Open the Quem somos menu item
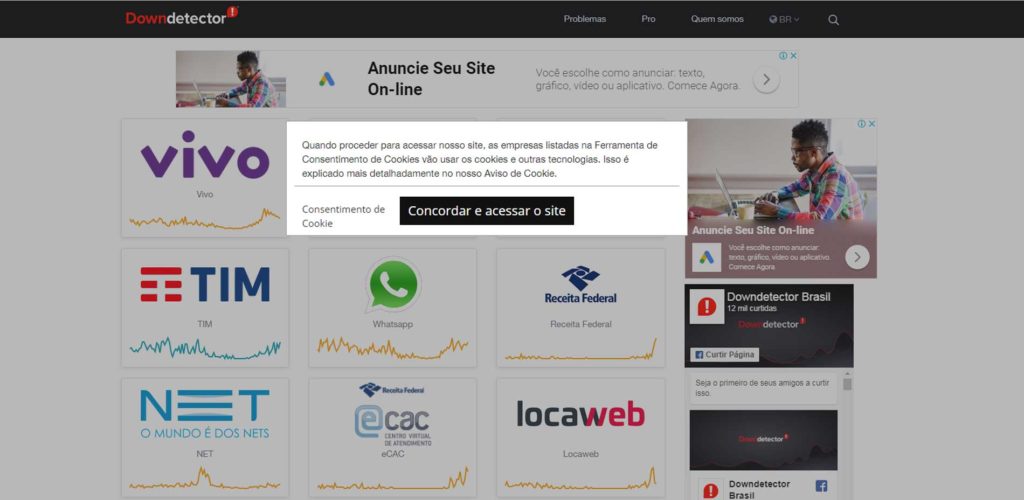The width and height of the screenshot is (1024, 500). click(x=717, y=20)
